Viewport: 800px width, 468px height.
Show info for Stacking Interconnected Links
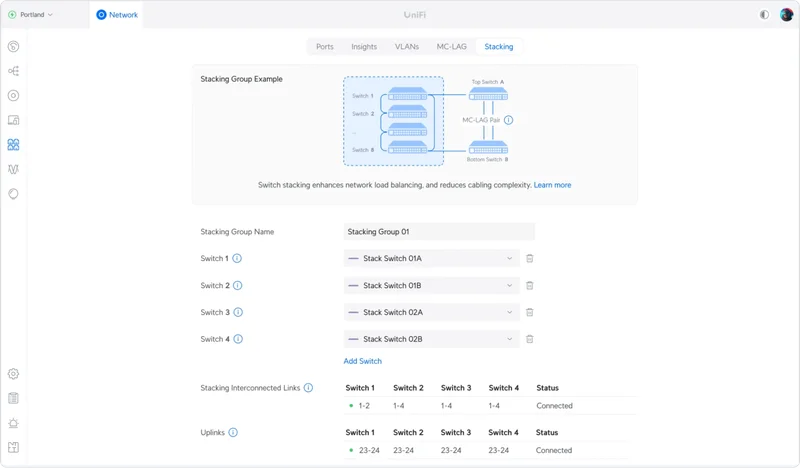308,388
